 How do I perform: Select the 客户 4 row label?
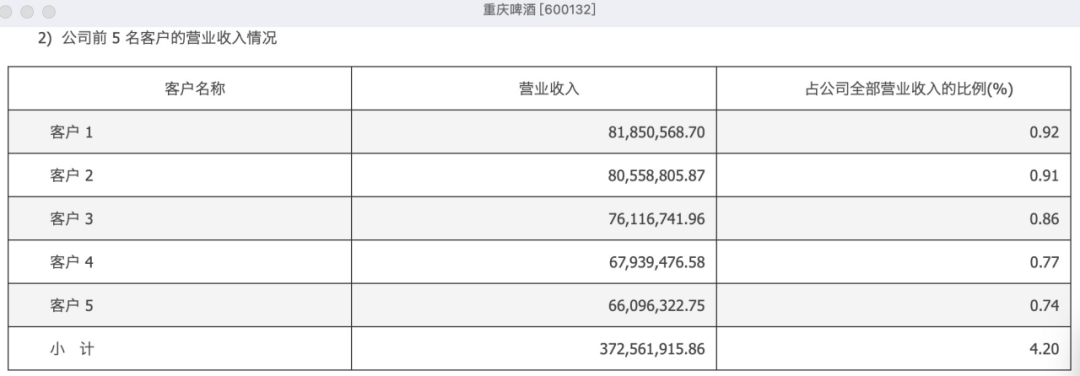71,262
